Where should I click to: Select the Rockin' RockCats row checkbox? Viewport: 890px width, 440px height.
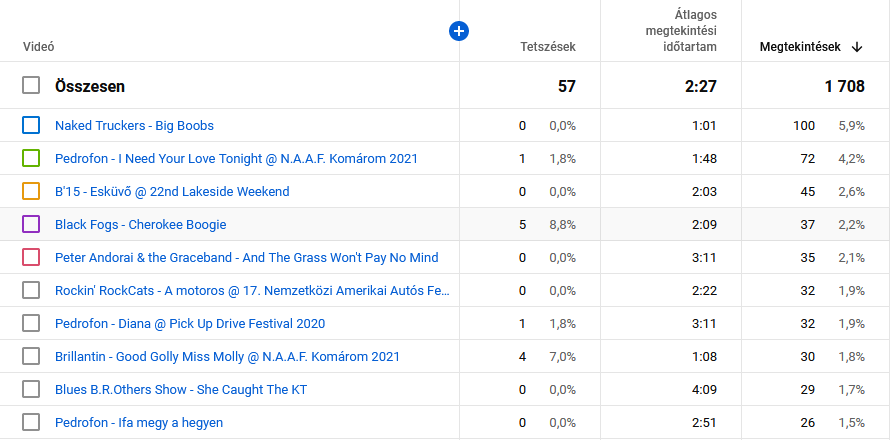click(x=31, y=290)
